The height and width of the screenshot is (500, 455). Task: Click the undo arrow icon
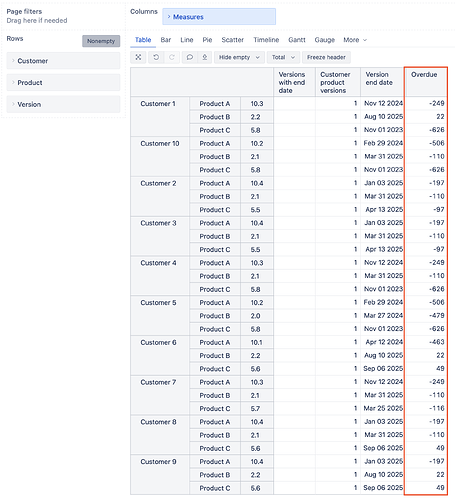click(x=156, y=57)
